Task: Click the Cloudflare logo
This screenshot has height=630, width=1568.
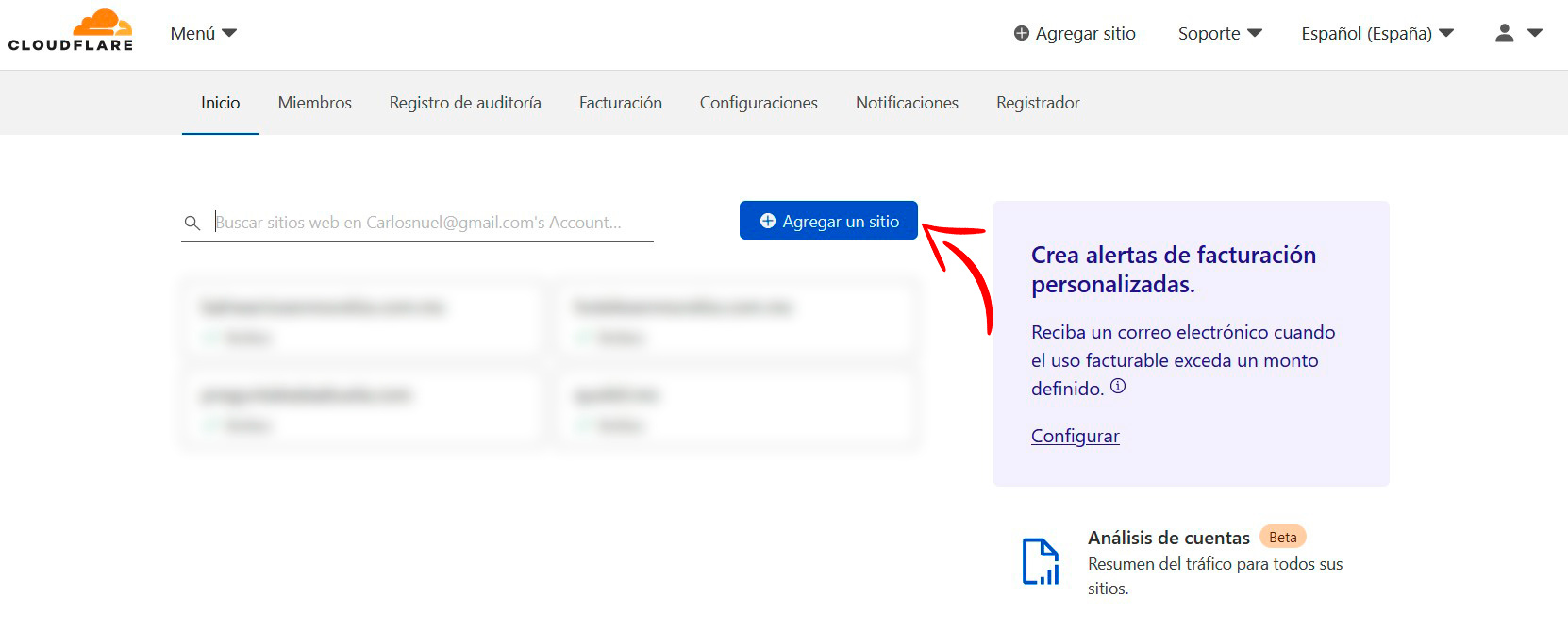Action: click(x=71, y=31)
